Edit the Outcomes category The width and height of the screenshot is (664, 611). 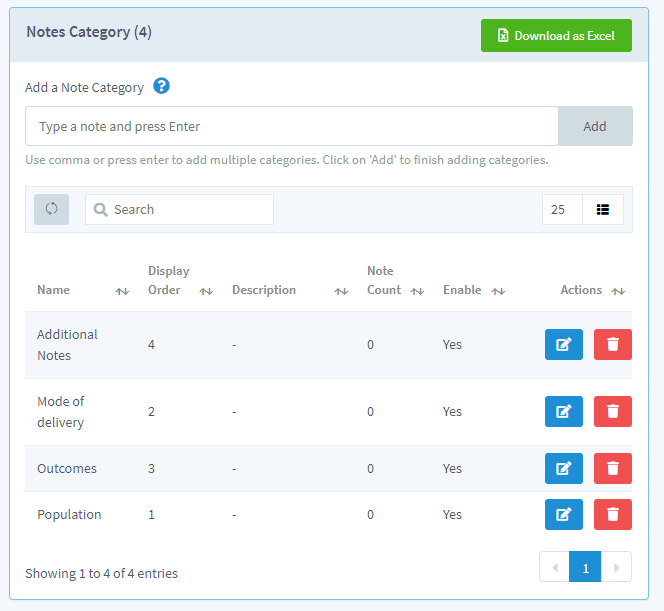[x=564, y=468]
